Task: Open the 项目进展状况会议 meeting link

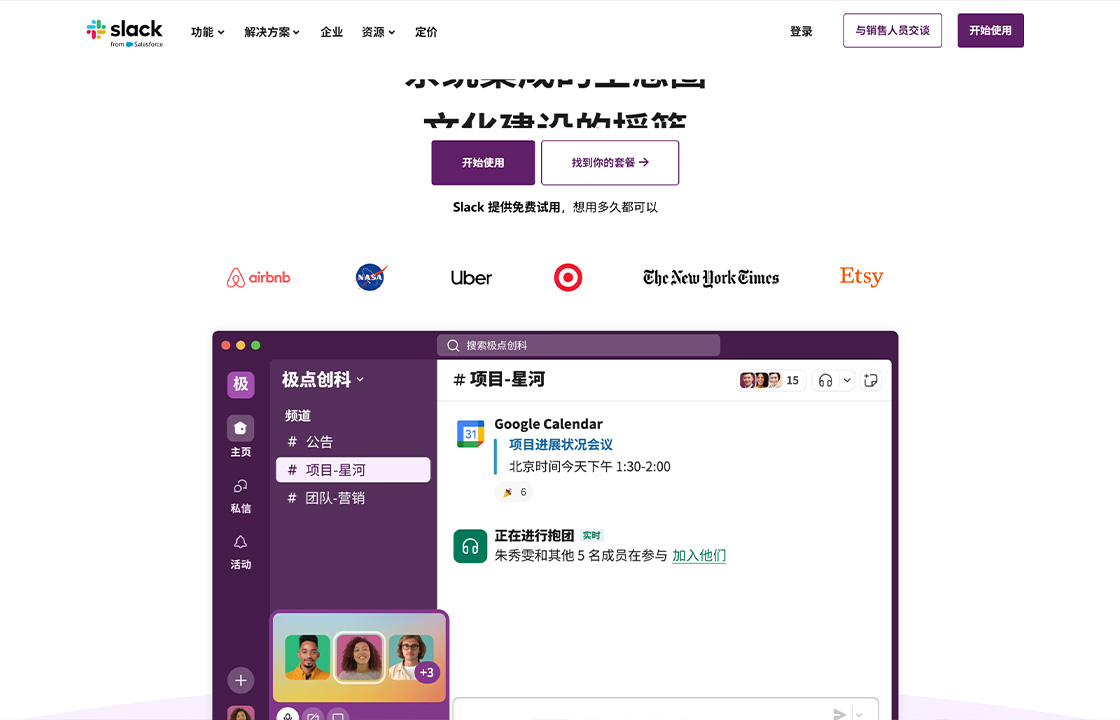Action: click(561, 444)
